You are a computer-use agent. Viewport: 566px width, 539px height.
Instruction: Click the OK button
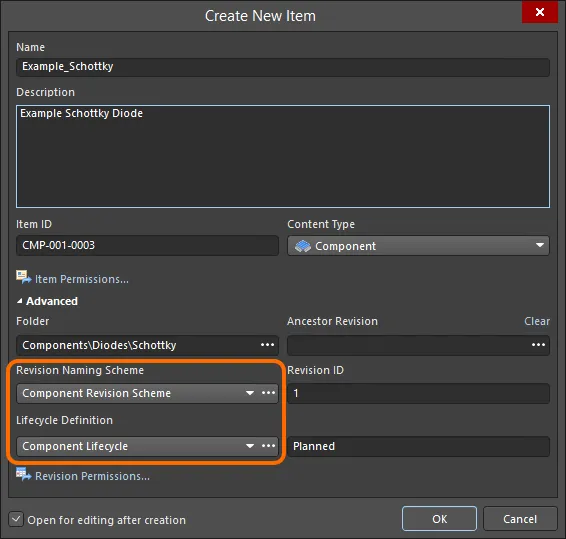(x=439, y=519)
